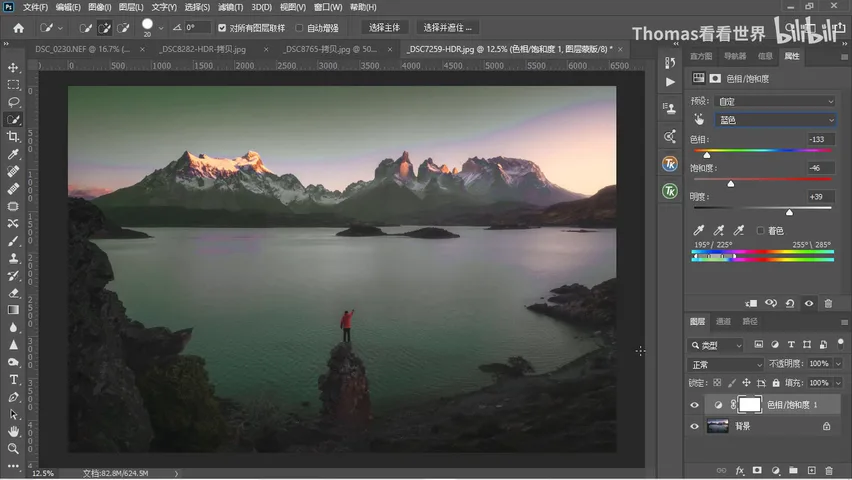Delete layer using Layers panel trash

[829, 470]
